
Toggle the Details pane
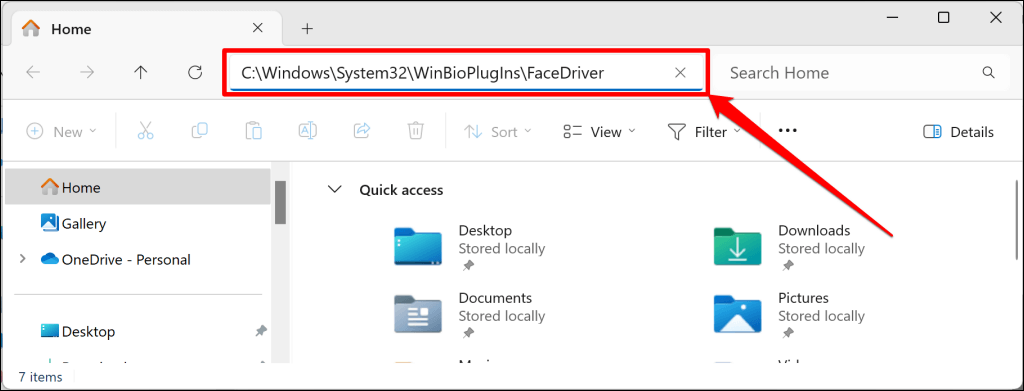click(x=958, y=132)
